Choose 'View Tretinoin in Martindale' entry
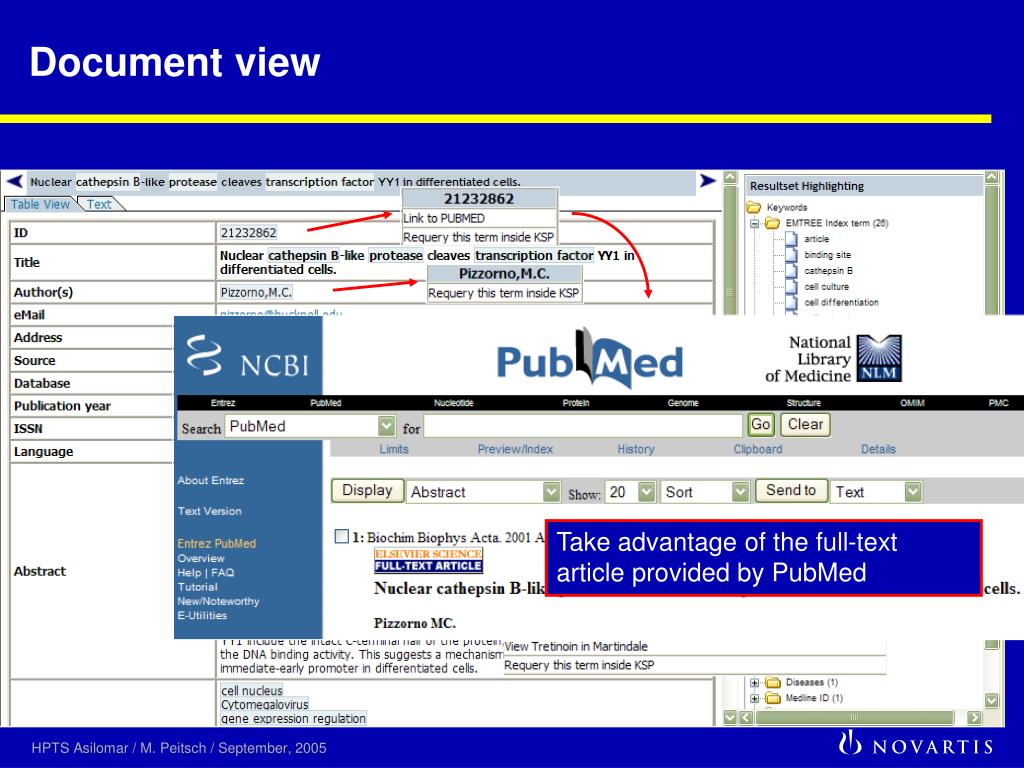This screenshot has height=768, width=1024. click(x=576, y=647)
